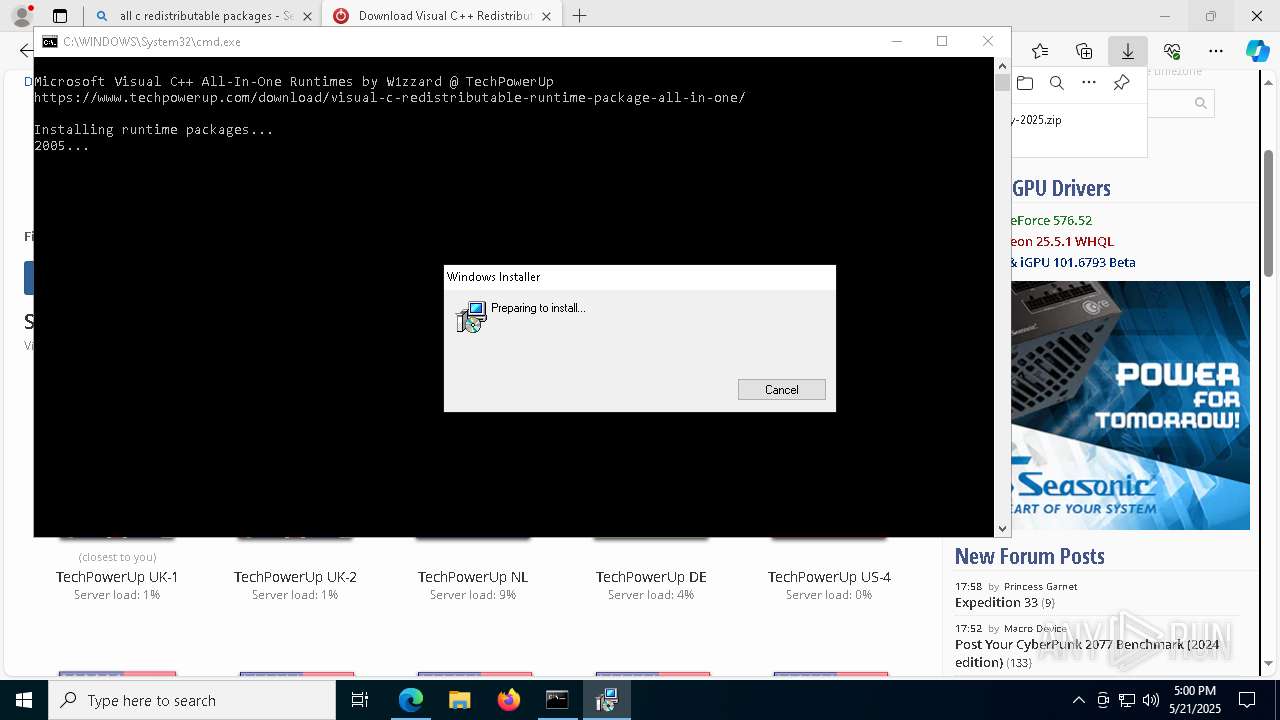
Task: Open the GPU Drivers heading
Action: 1061,188
